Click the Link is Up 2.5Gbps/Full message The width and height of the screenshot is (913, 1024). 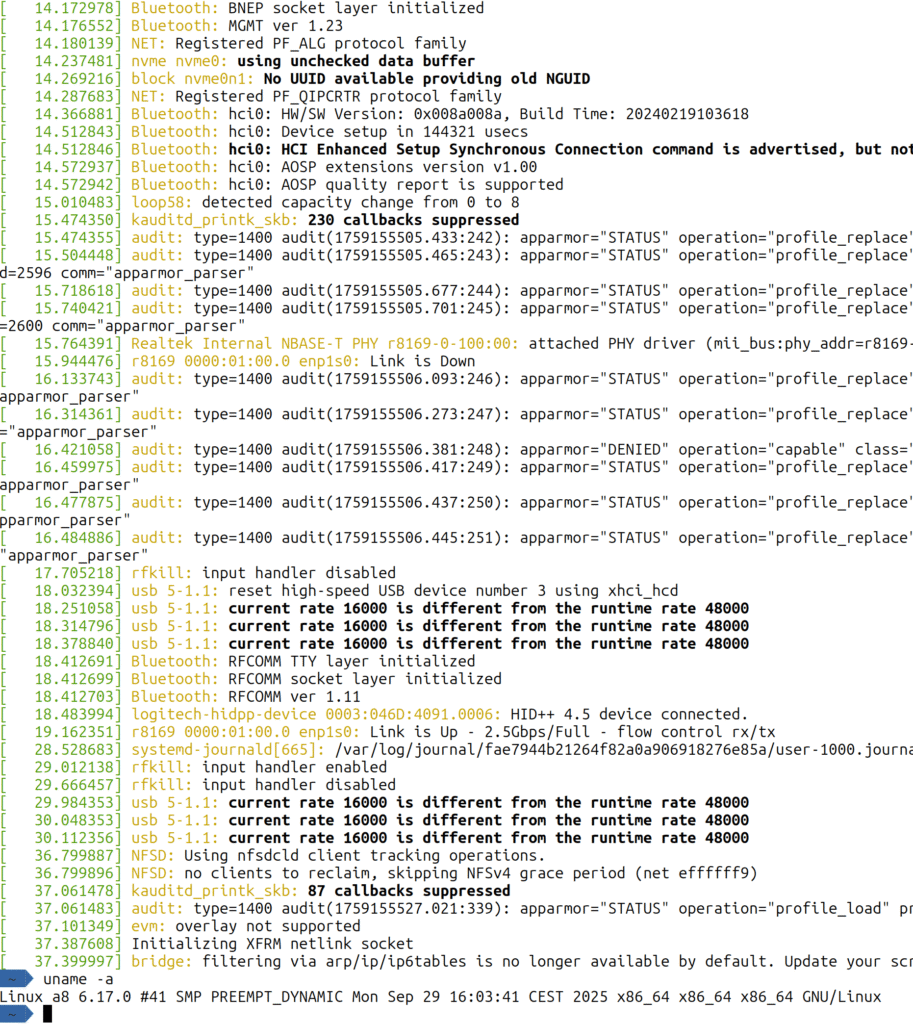(400, 731)
